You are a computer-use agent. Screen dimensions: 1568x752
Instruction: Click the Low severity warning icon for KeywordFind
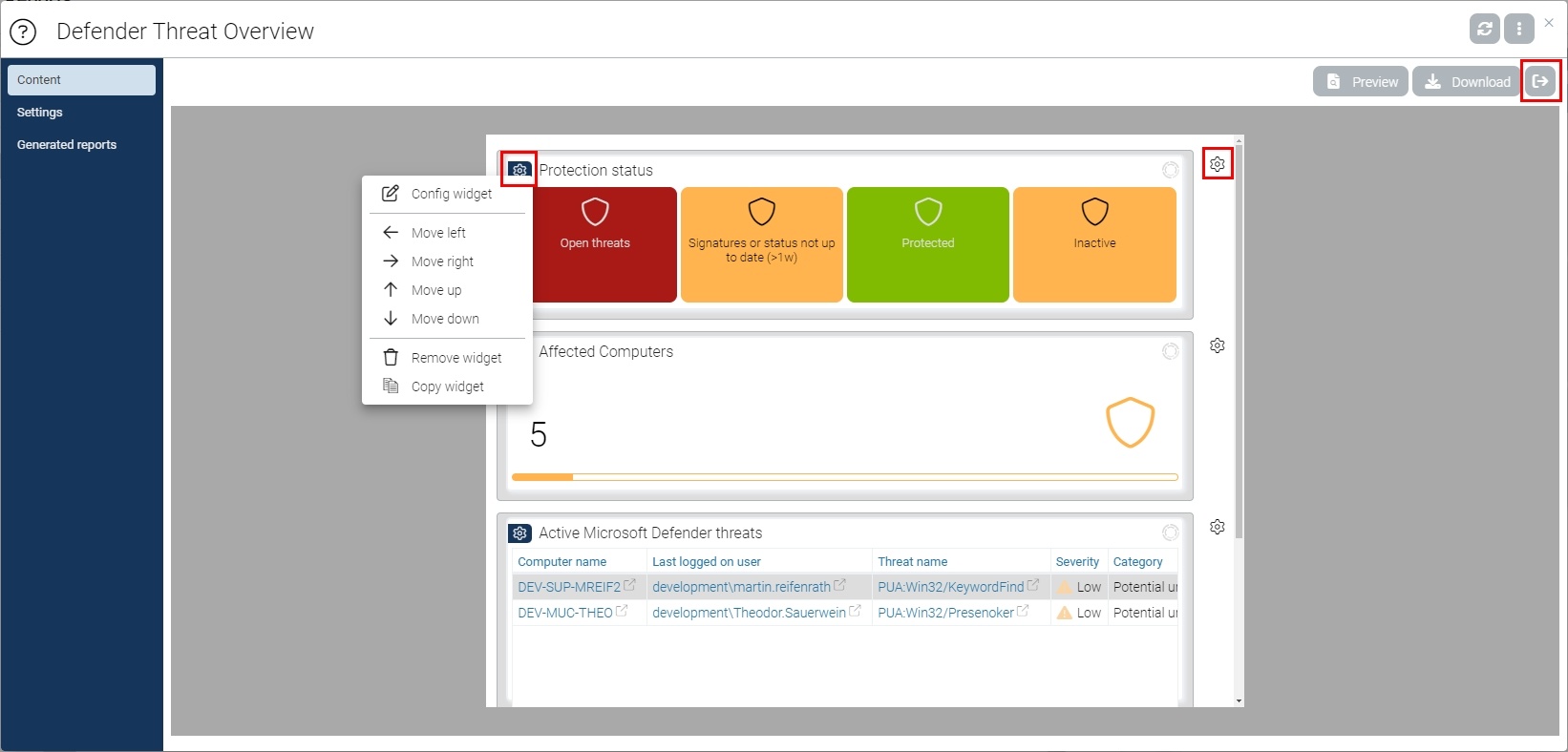tap(1065, 587)
